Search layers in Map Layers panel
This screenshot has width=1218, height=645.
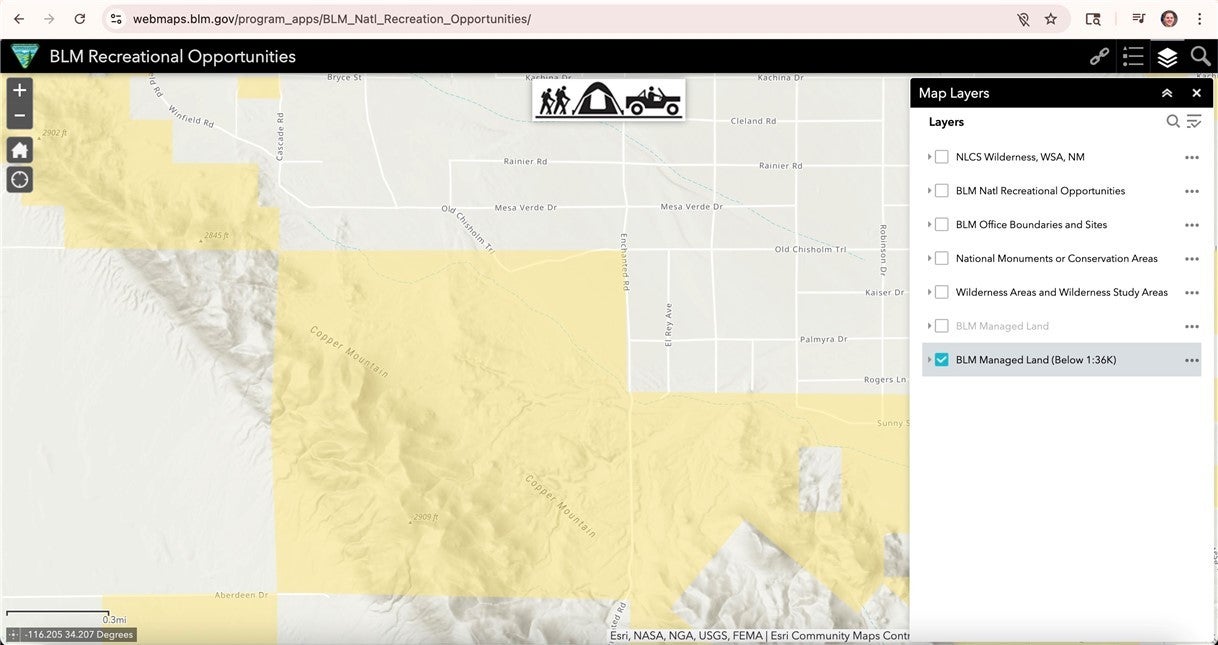[1173, 122]
